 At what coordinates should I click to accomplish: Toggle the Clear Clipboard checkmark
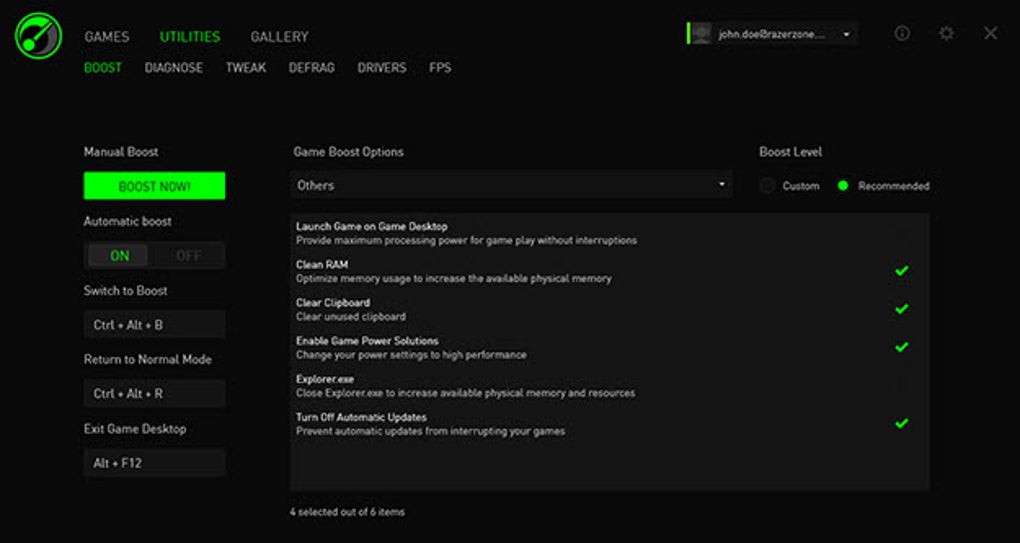pos(901,309)
